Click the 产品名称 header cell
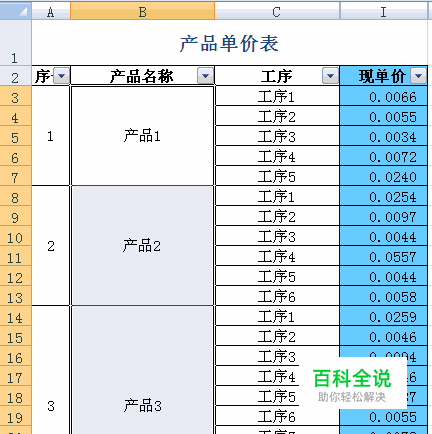 [142, 76]
